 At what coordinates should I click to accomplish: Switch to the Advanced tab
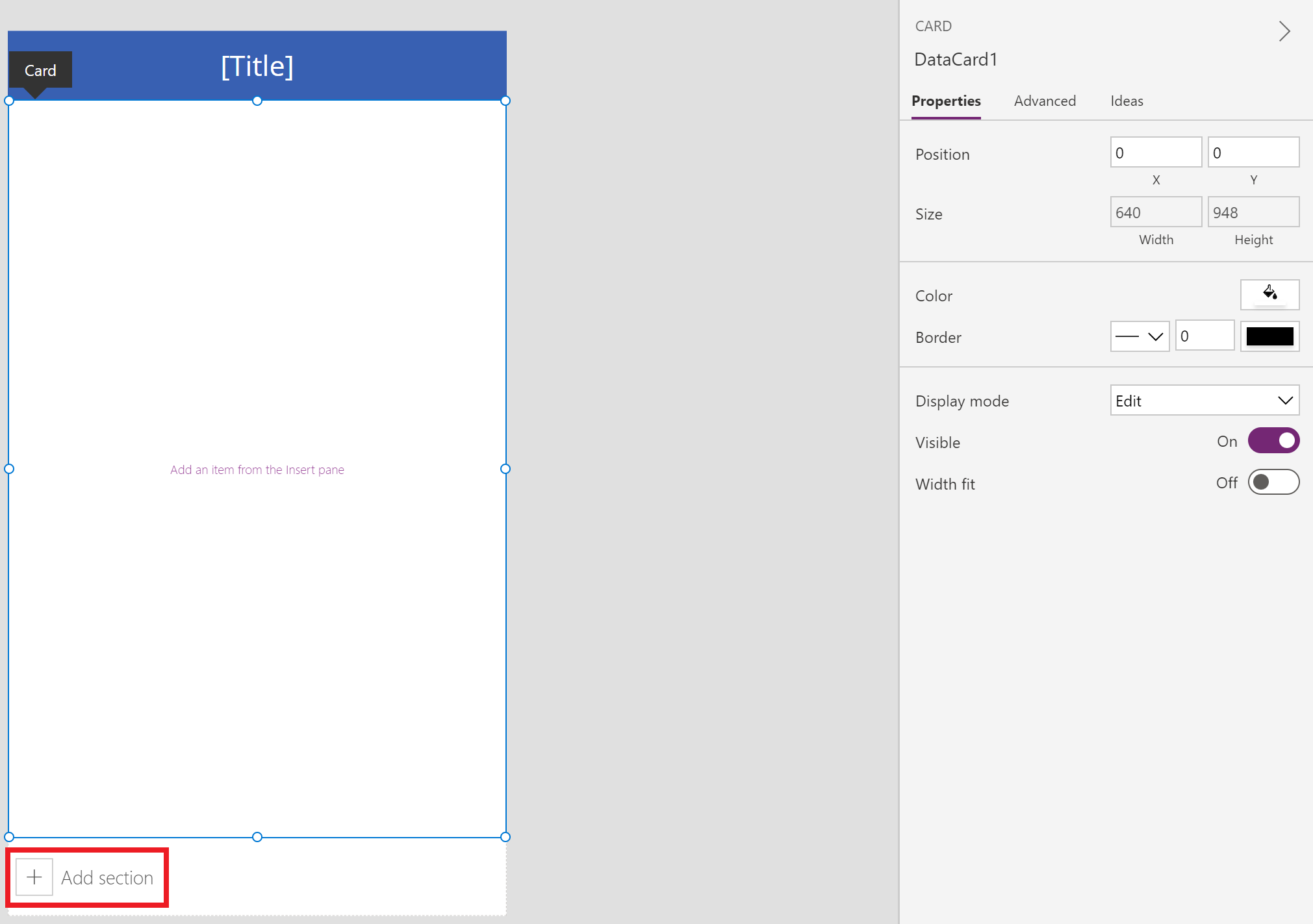click(x=1045, y=100)
